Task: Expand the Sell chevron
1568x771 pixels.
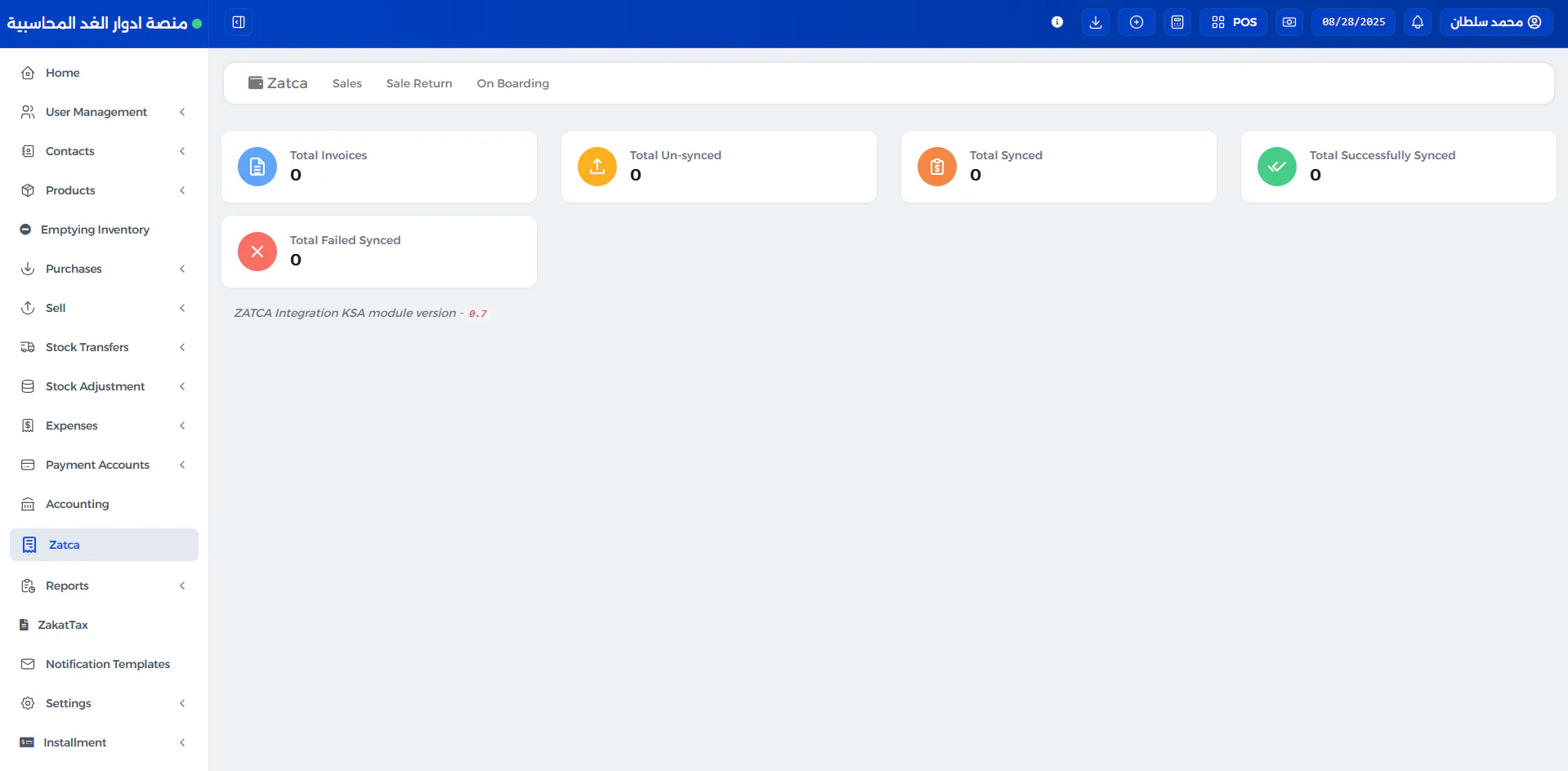Action: point(182,308)
